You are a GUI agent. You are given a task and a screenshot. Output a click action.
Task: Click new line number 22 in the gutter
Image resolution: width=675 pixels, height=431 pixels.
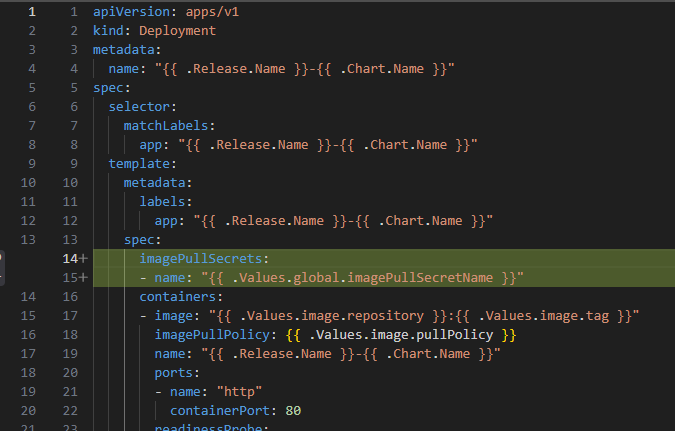pyautogui.click(x=69, y=410)
